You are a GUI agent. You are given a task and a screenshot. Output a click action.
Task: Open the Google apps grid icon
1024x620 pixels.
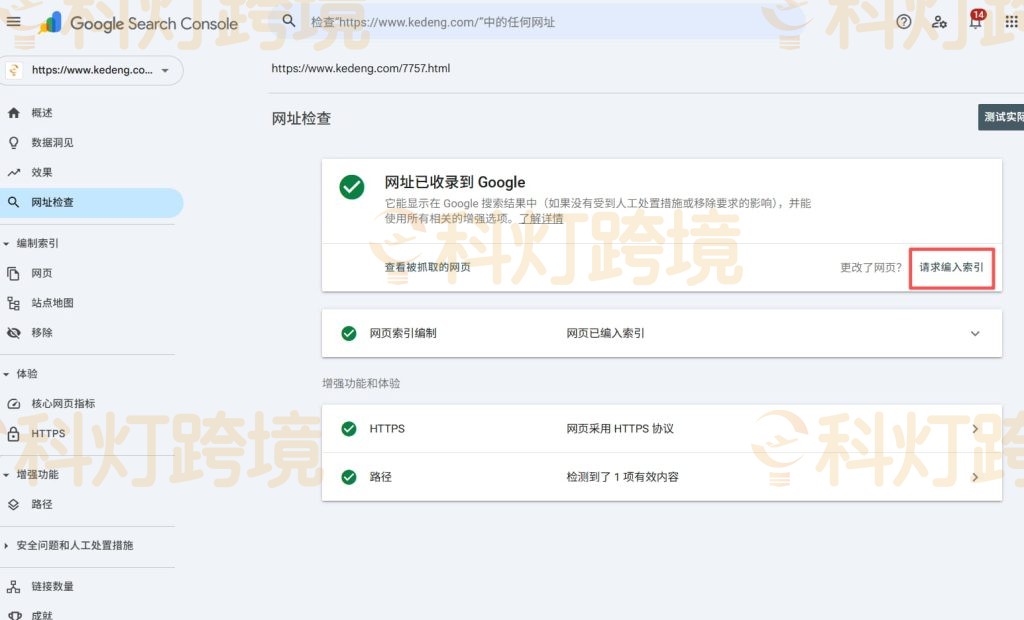pos(1012,22)
